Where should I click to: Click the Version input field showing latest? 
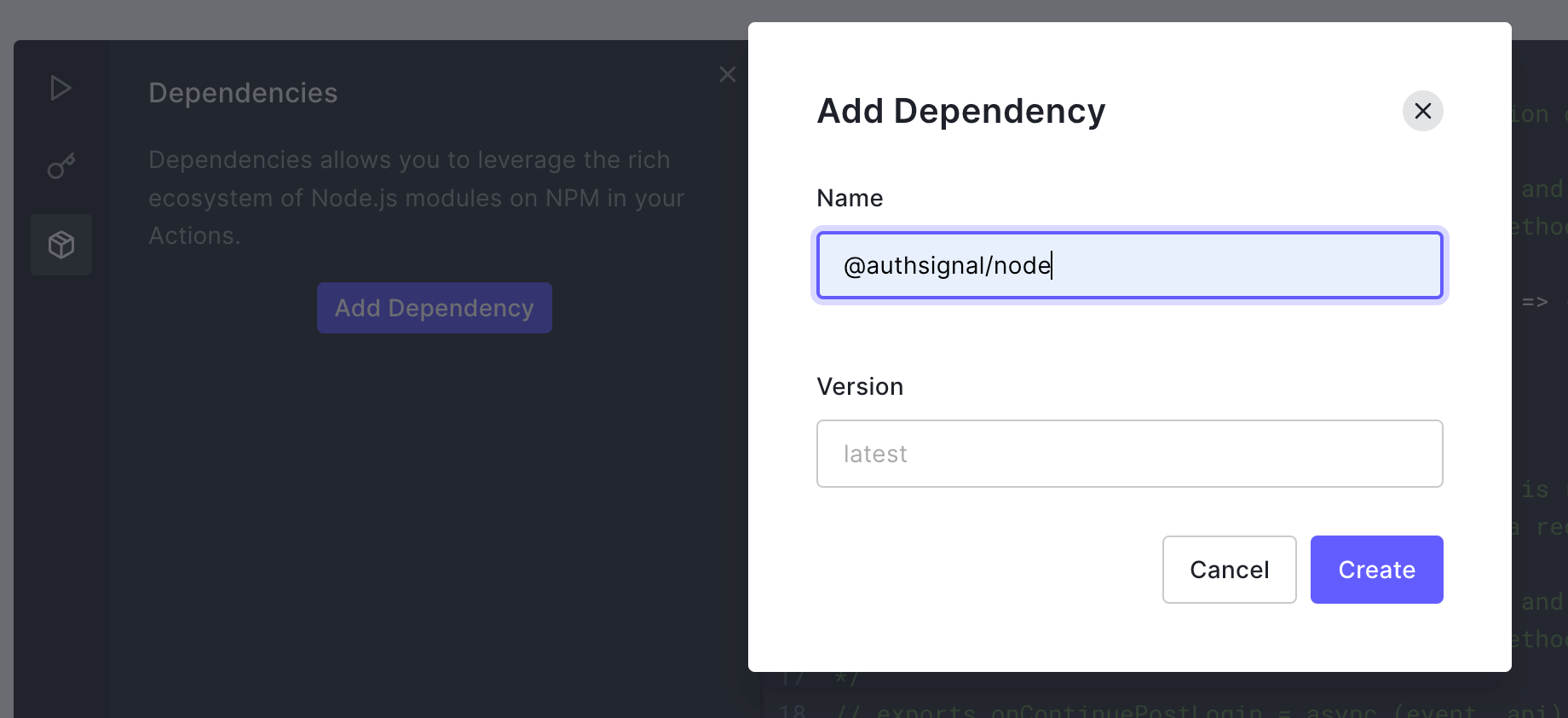[x=1130, y=454]
